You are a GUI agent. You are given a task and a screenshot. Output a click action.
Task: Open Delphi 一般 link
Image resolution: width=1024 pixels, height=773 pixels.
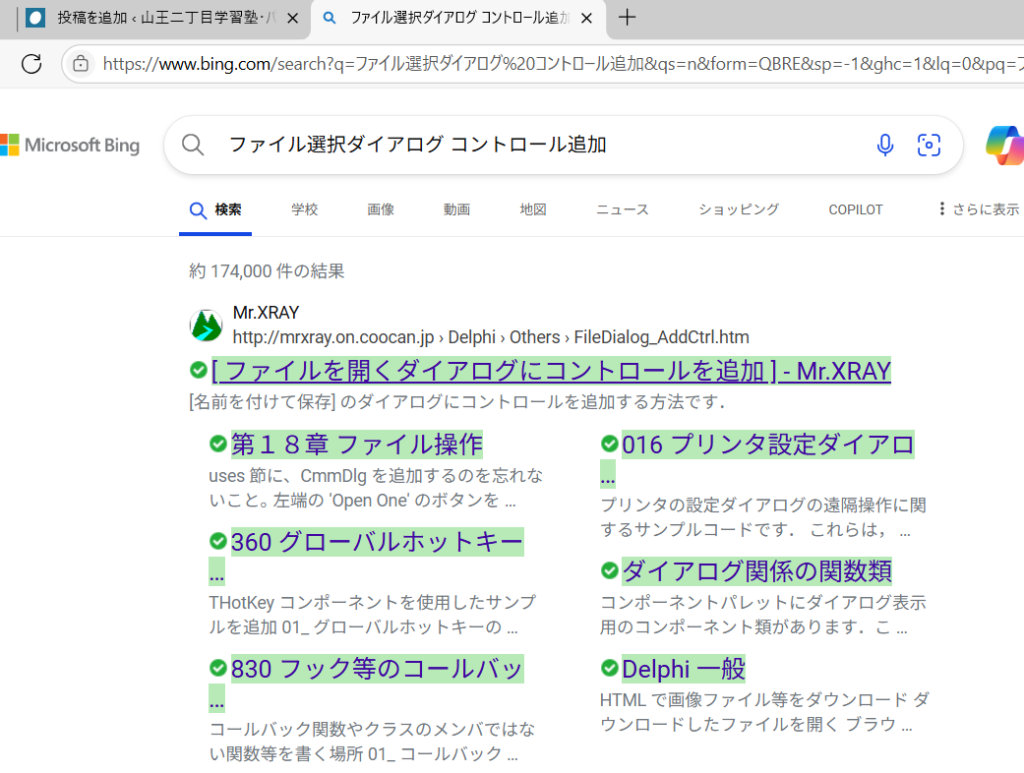click(683, 669)
